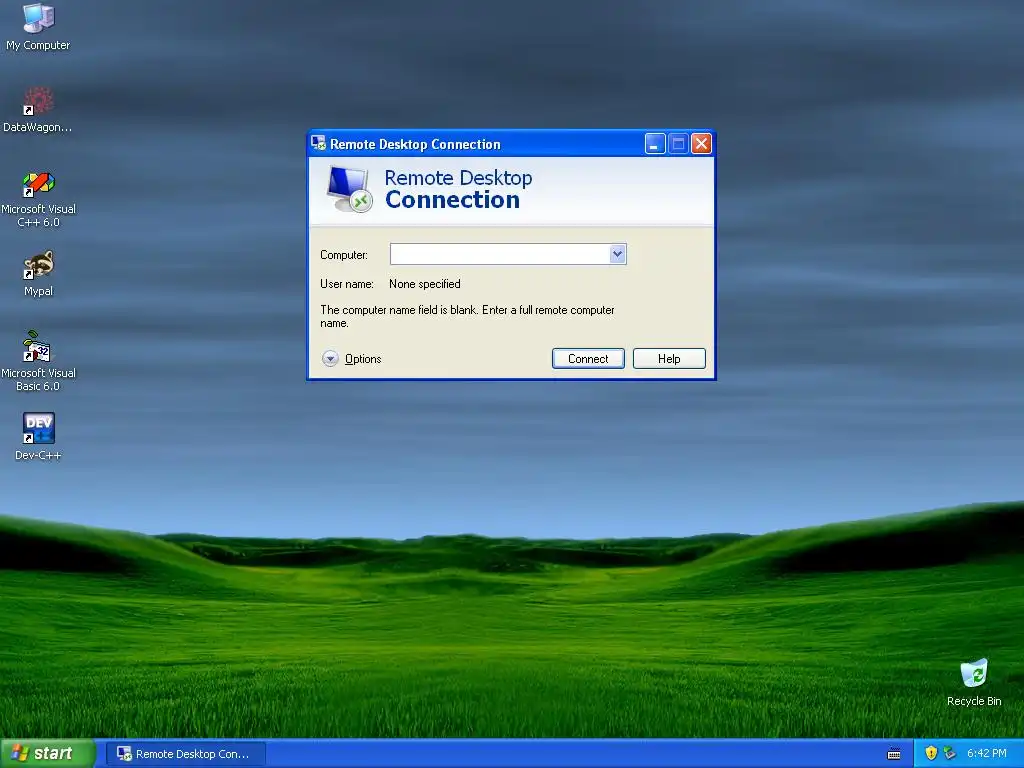Click the Connect button
This screenshot has width=1024, height=768.
588,359
